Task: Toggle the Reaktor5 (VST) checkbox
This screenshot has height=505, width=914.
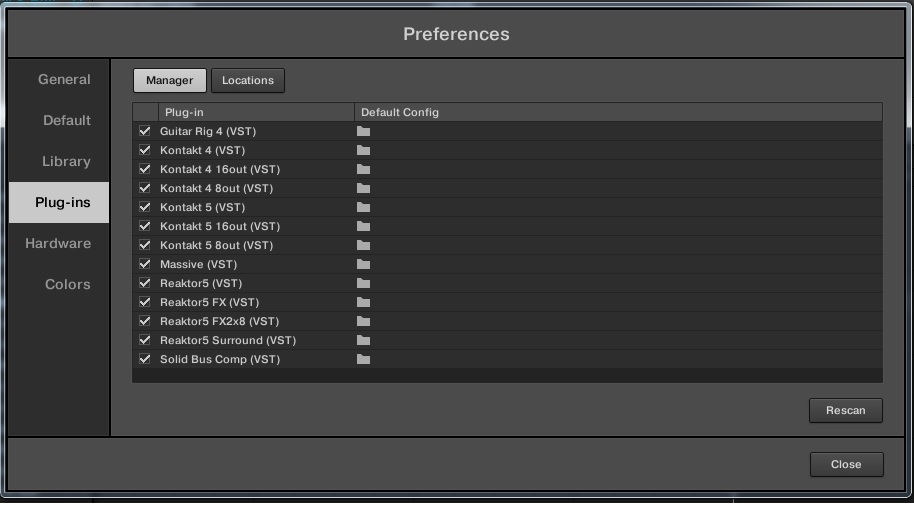Action: (x=145, y=283)
